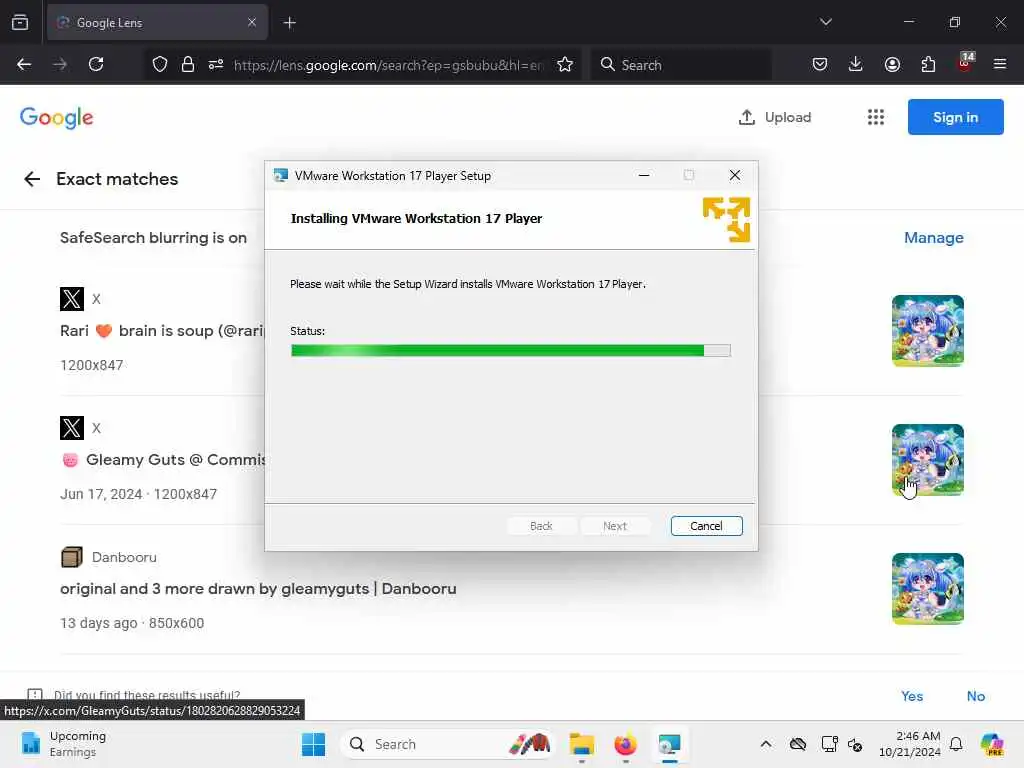1024x768 pixels.
Task: Open the Danbooru gleamyguts result
Action: click(258, 588)
